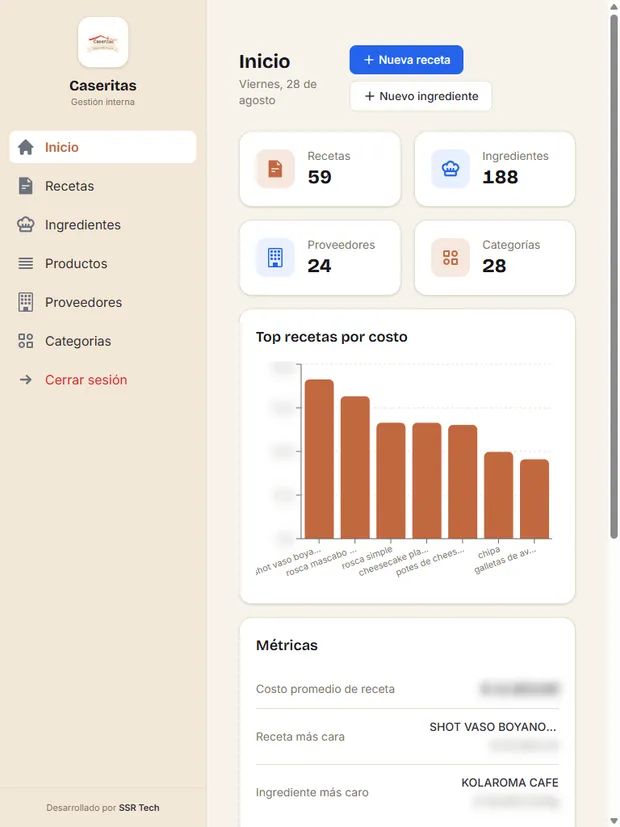Click the Caseritas app name text
The image size is (620, 827).
(x=103, y=85)
